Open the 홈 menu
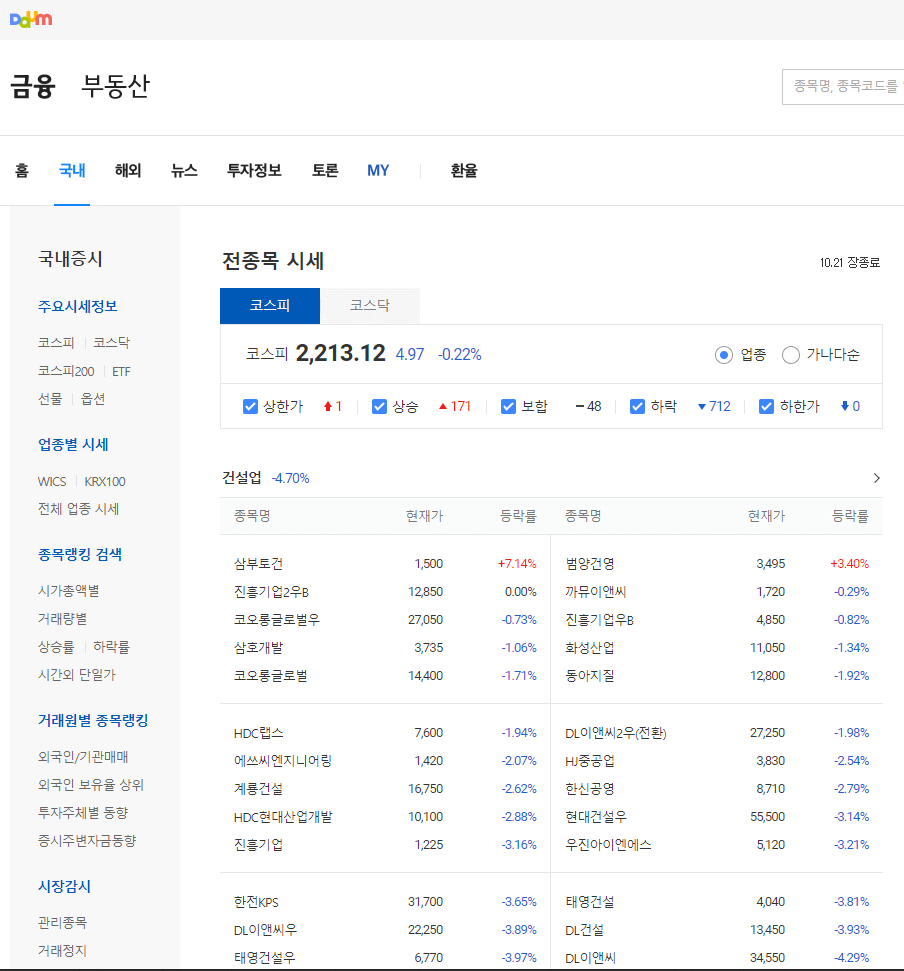904x971 pixels. (22, 171)
